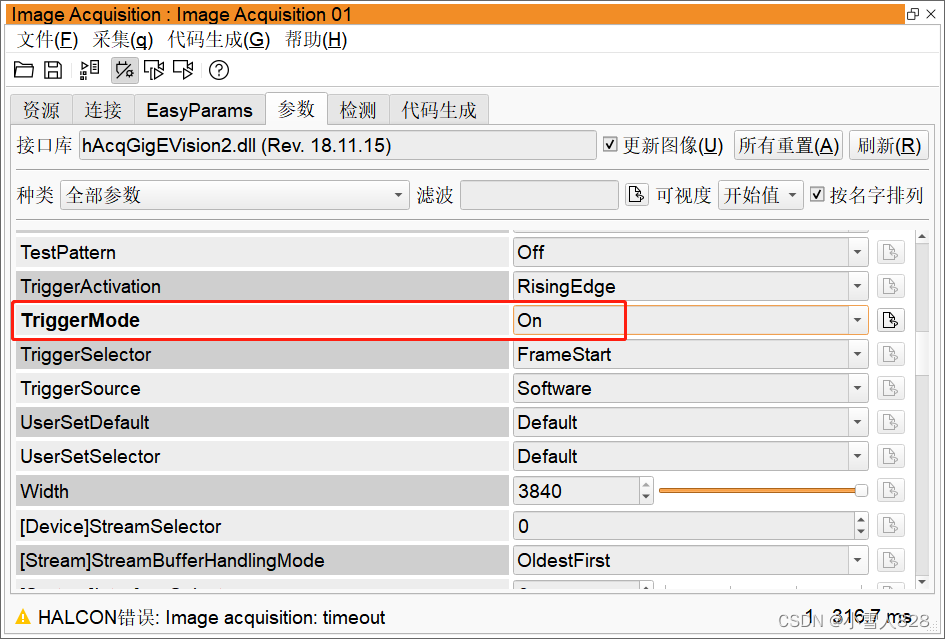Click the insert code icon beside Width

pyautogui.click(x=890, y=490)
